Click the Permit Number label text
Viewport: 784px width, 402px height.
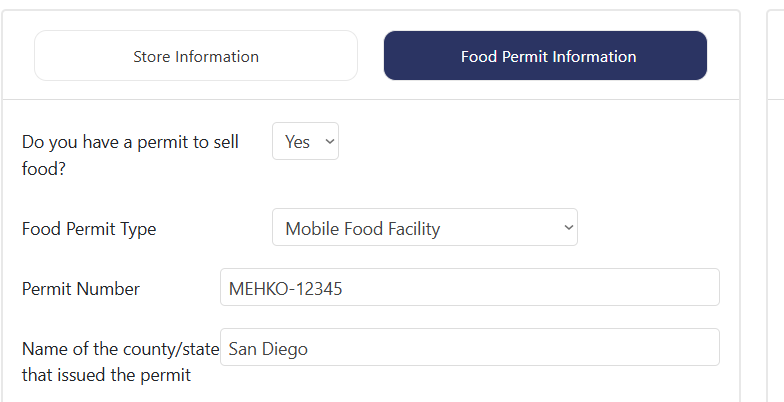(x=81, y=289)
